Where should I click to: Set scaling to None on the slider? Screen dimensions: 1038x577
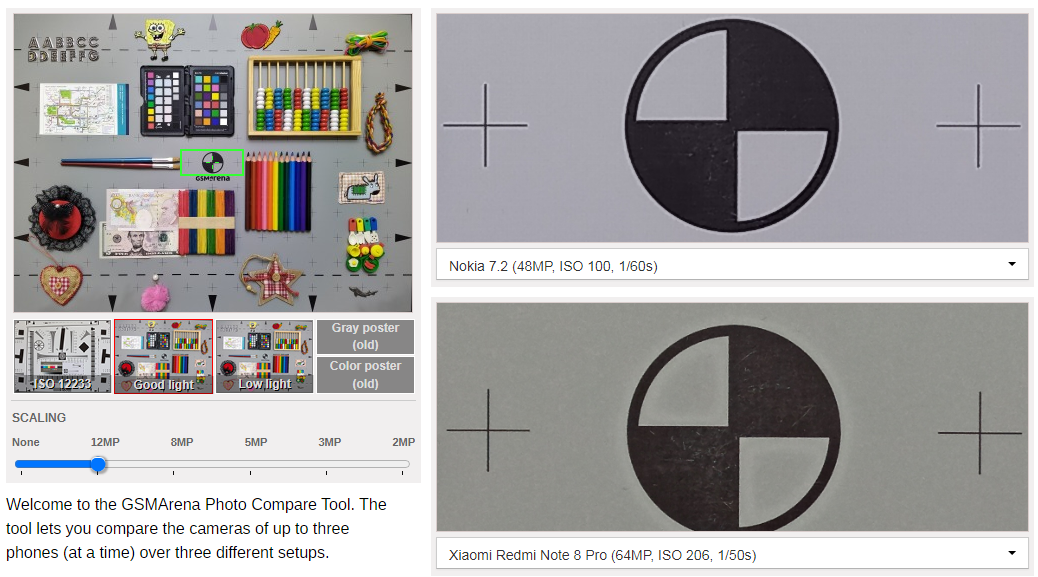coord(21,465)
